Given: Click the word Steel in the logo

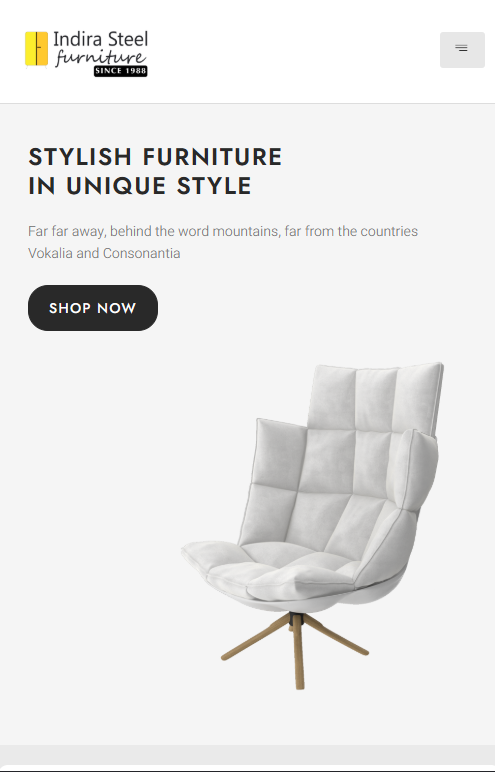Looking at the screenshot, I should pyautogui.click(x=128, y=39).
